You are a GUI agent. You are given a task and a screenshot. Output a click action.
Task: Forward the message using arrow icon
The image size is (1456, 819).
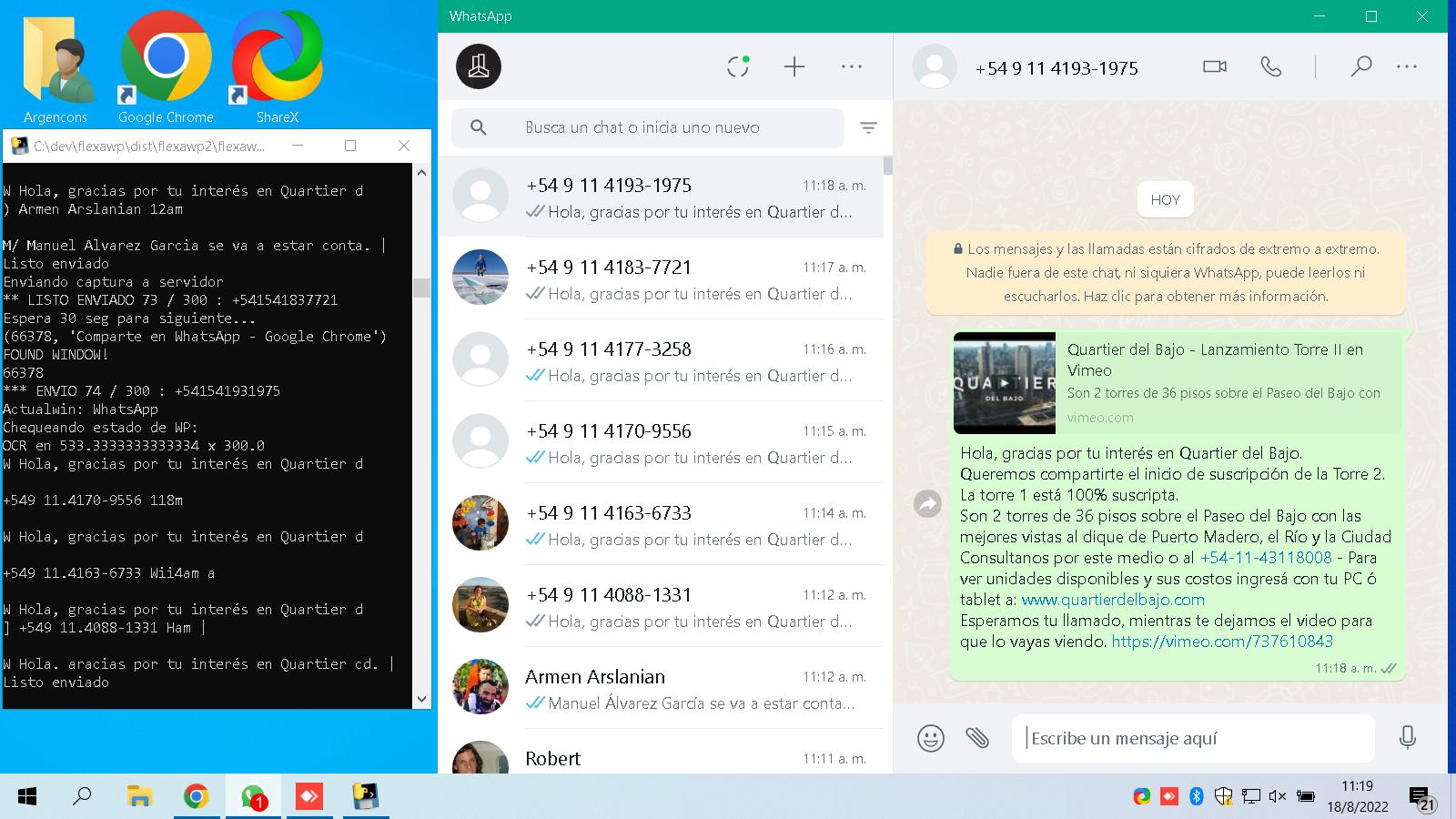[x=927, y=503]
